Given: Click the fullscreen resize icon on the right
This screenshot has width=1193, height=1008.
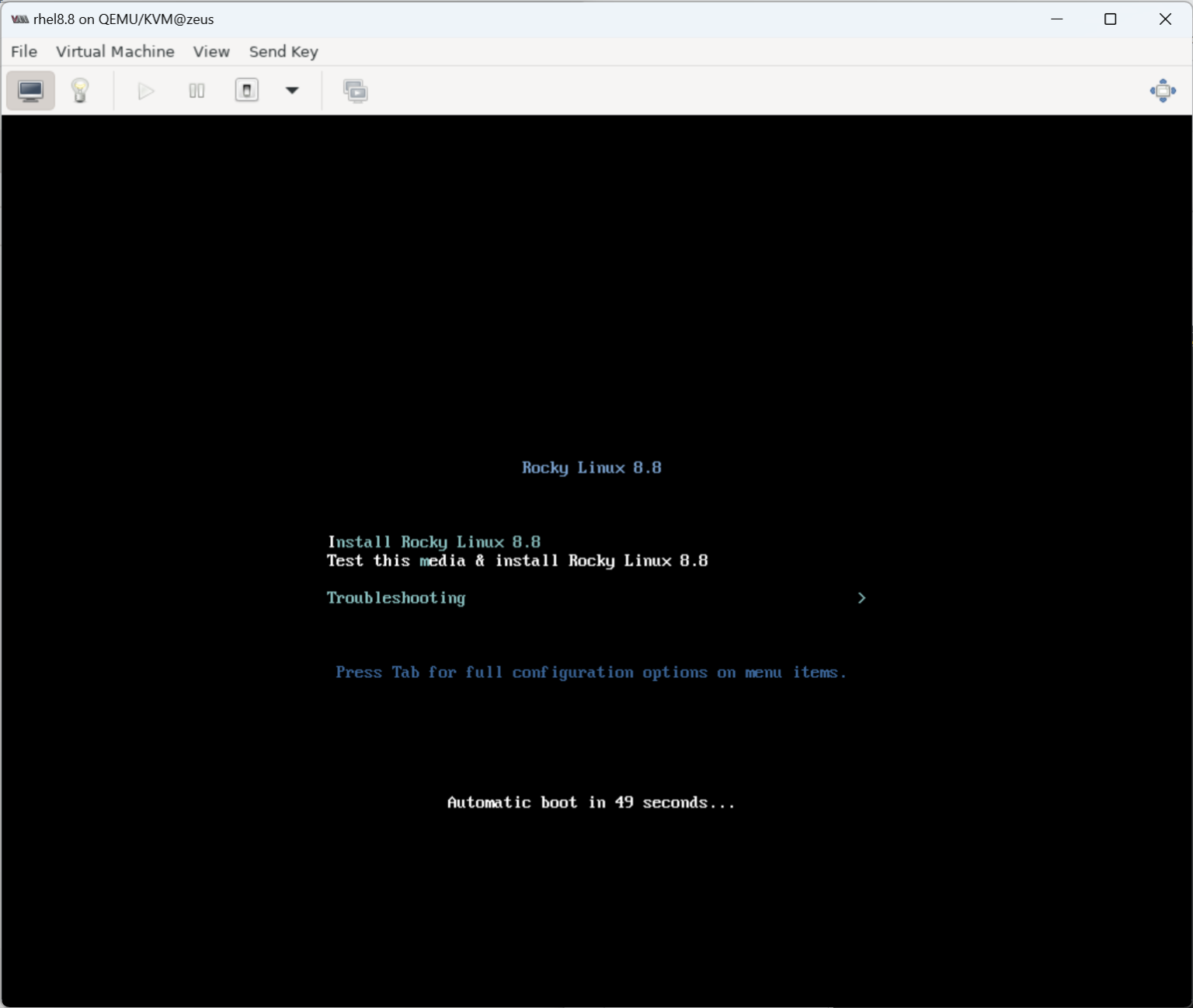Looking at the screenshot, I should [x=1163, y=91].
